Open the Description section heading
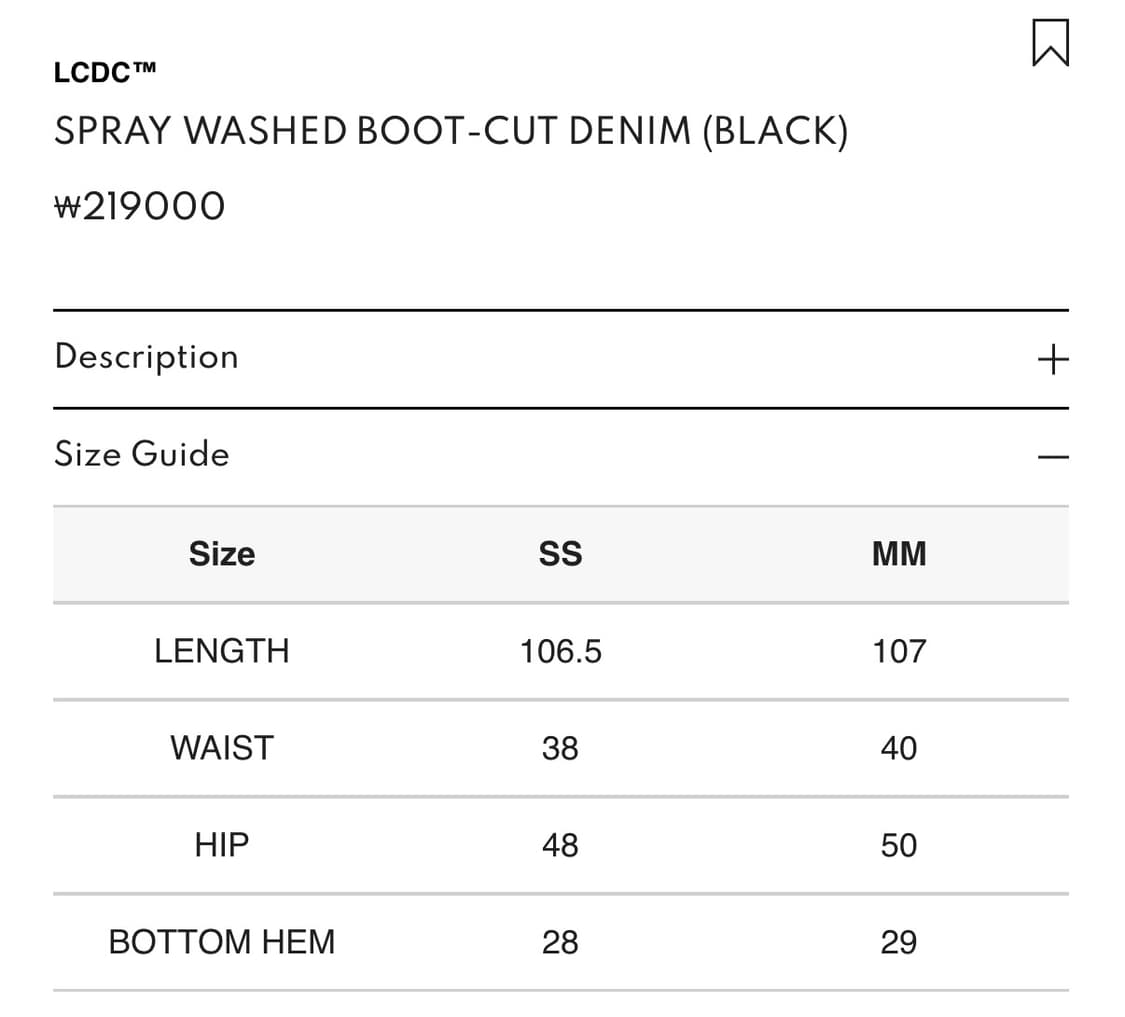The height and width of the screenshot is (1017, 1125). pyautogui.click(x=146, y=357)
